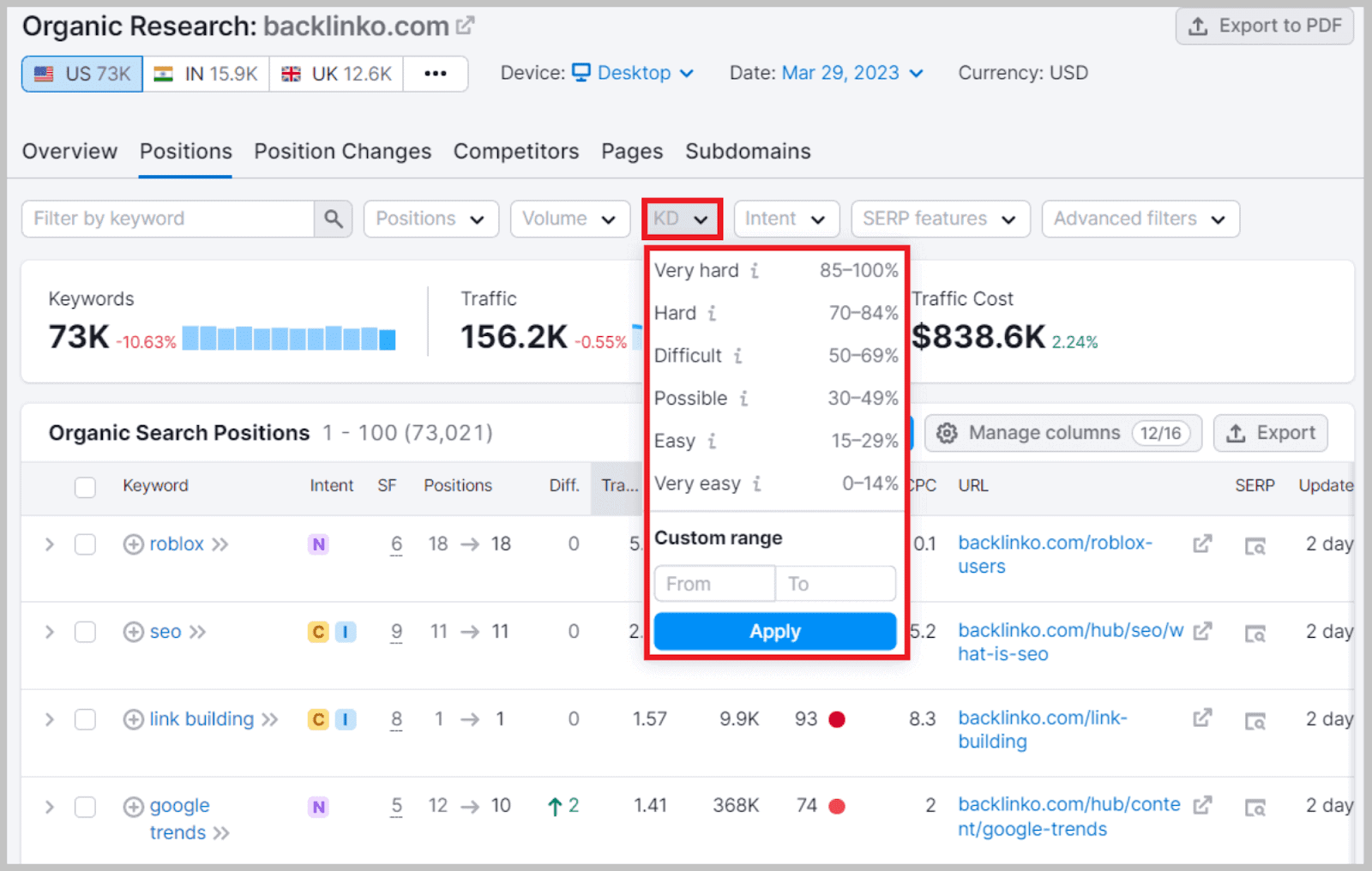View SERP snapshot icon for roblox row

coord(1255,546)
